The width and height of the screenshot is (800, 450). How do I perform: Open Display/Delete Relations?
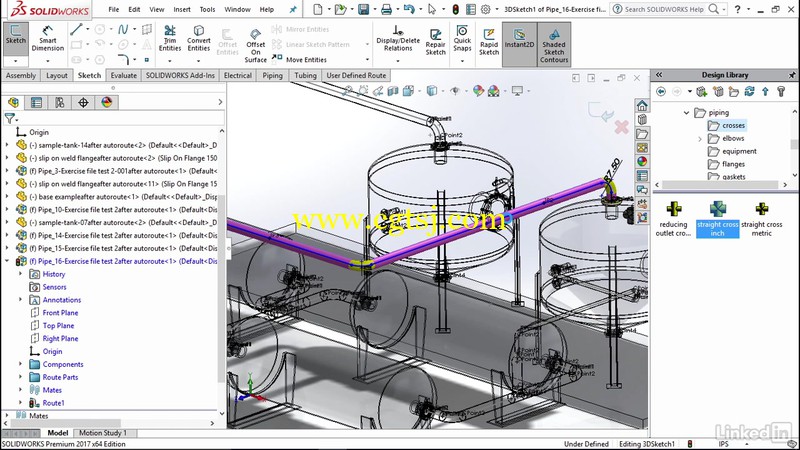coord(398,38)
